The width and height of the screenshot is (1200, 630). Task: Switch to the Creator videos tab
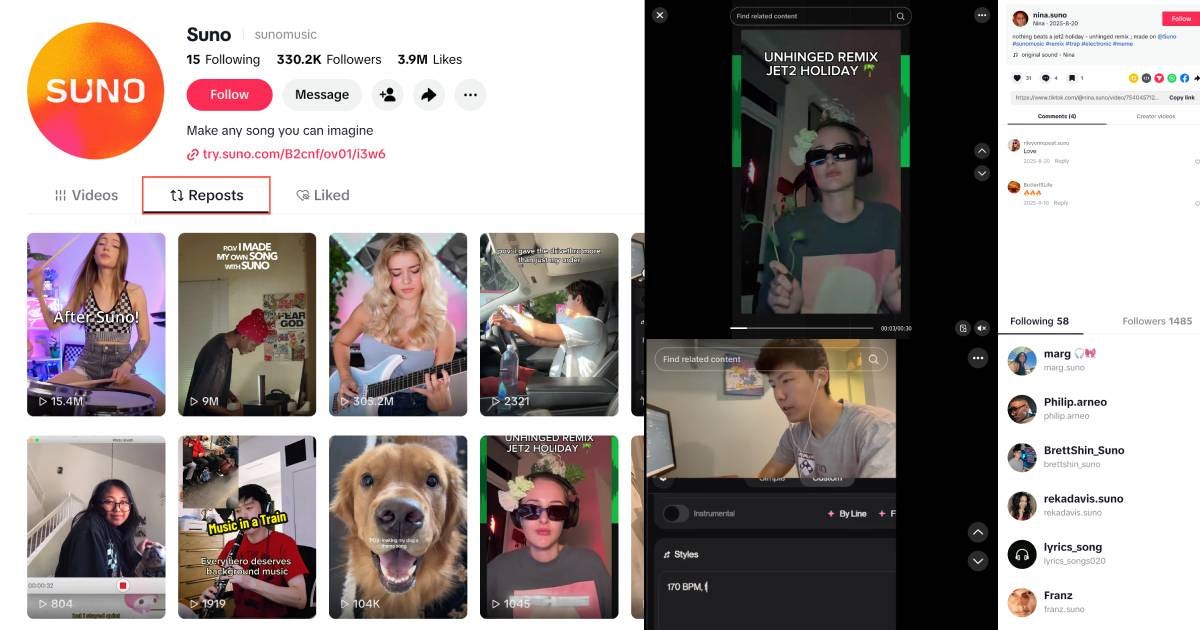(x=1155, y=116)
